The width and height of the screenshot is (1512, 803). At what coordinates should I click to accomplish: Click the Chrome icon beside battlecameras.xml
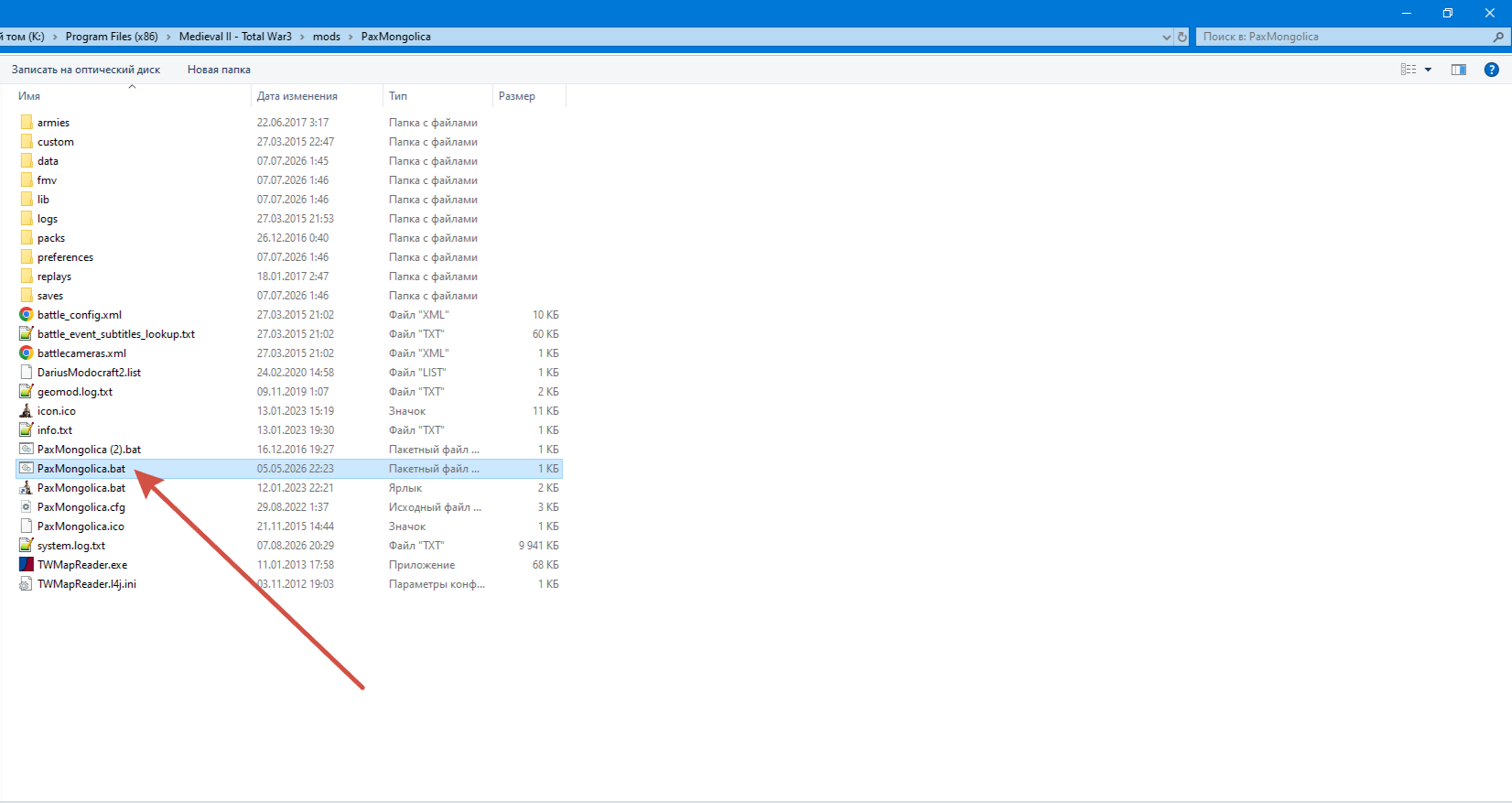pyautogui.click(x=26, y=353)
